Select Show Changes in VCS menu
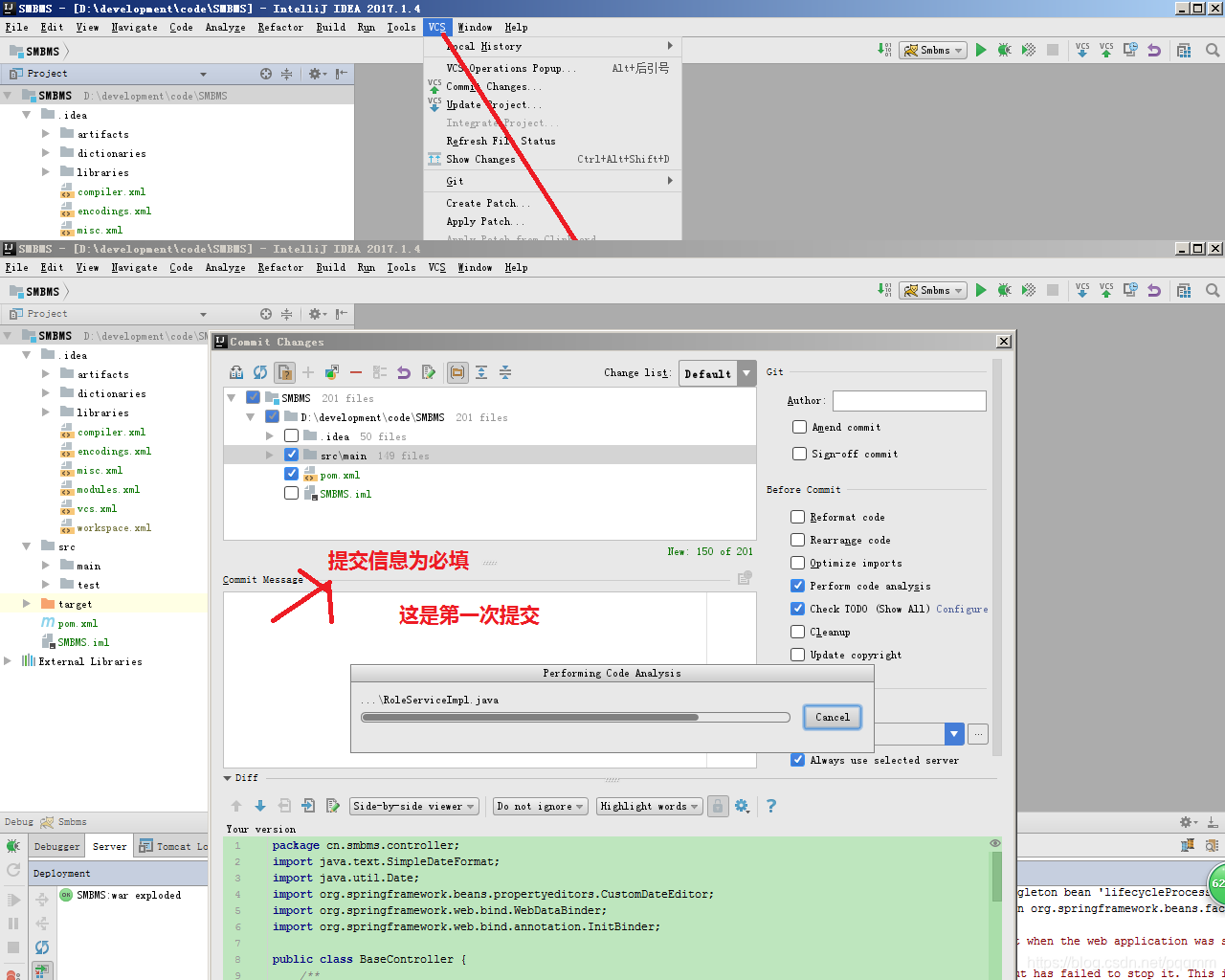This screenshot has width=1225, height=980. [552, 159]
